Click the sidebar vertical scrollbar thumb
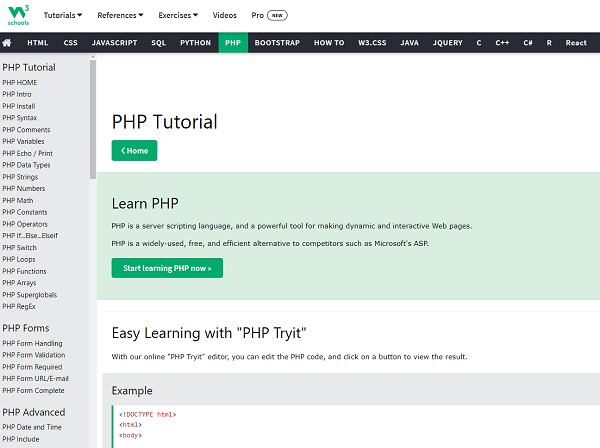Viewport: 600px width, 448px height. (93, 119)
